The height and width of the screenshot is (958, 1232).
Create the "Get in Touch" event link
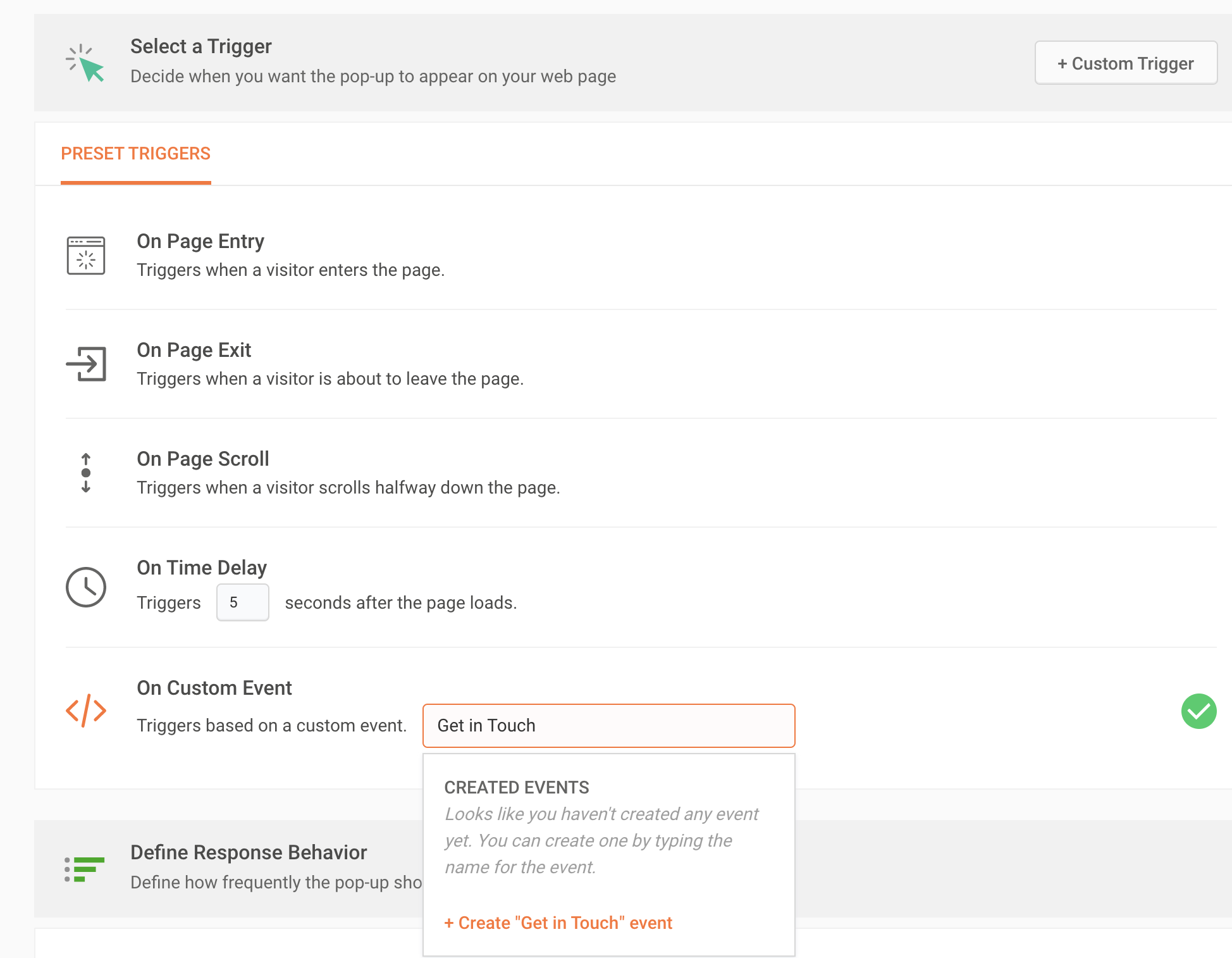558,923
